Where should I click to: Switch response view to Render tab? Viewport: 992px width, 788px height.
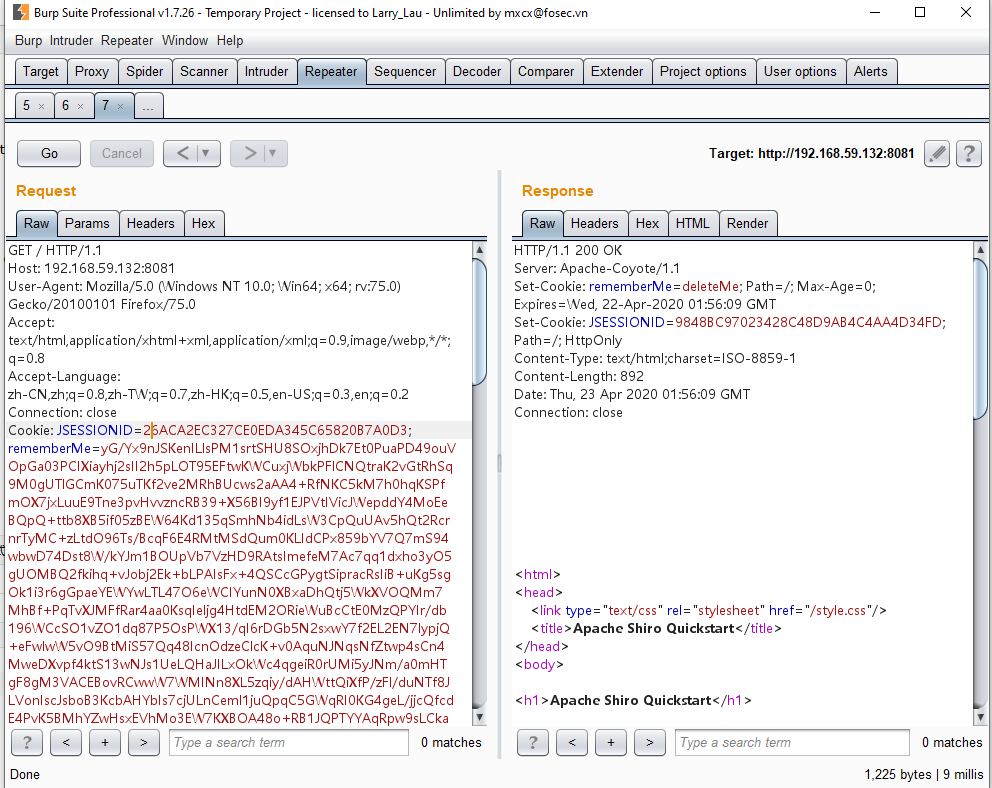coord(748,223)
